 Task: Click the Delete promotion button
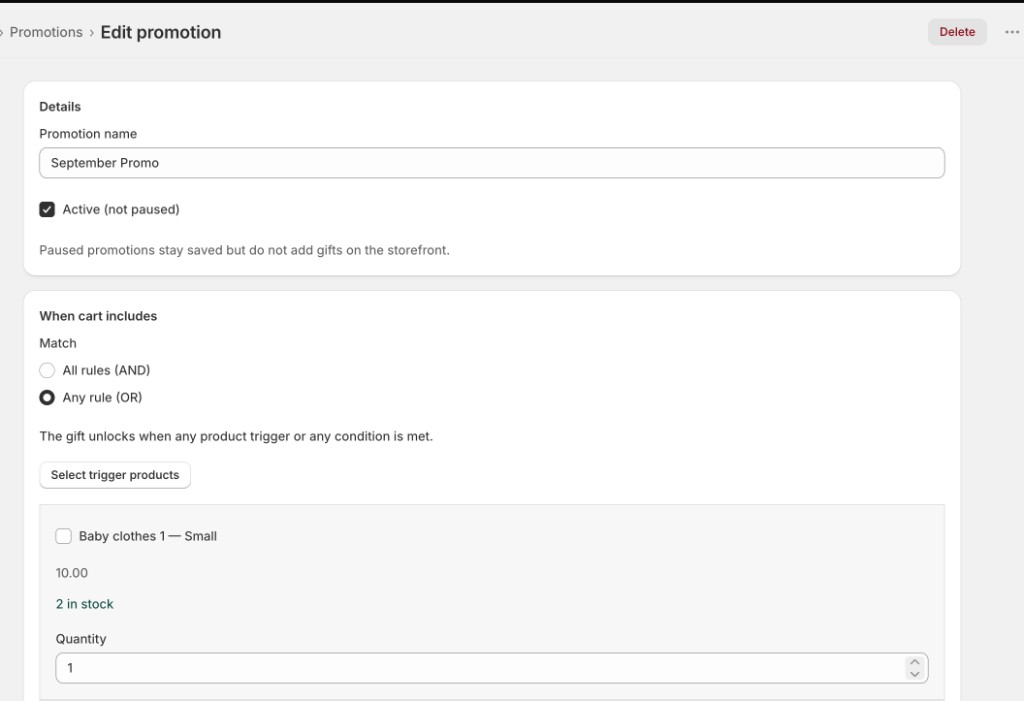coord(957,32)
